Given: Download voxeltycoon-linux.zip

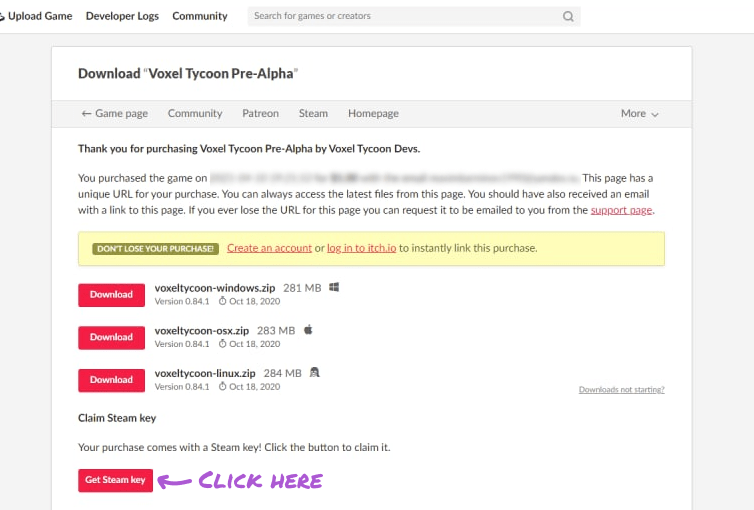Looking at the screenshot, I should 112,380.
